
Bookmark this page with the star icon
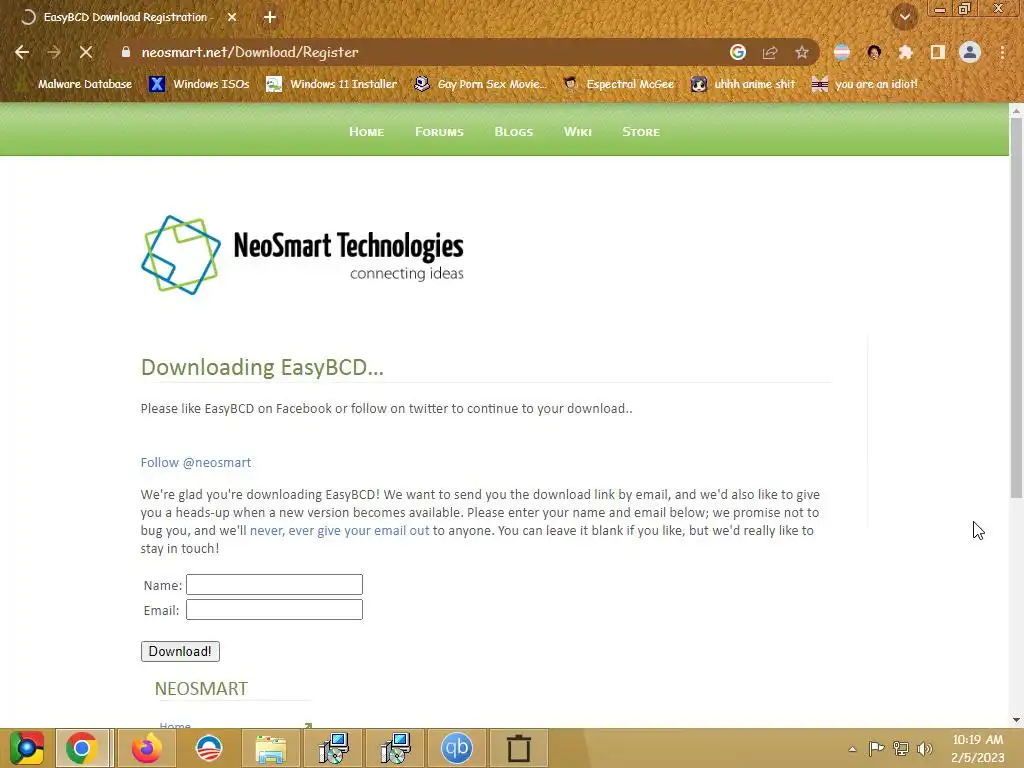coord(802,52)
